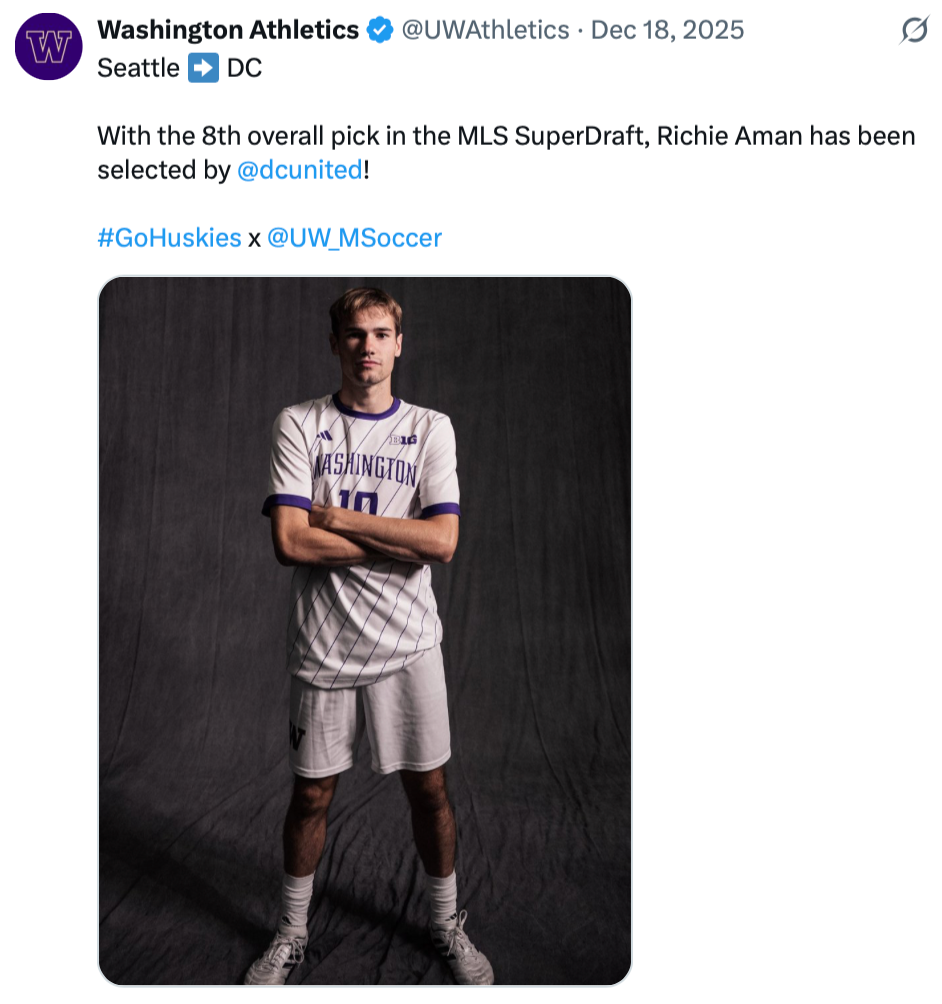Open the Dec 18, 2025 timestamp

tap(667, 31)
